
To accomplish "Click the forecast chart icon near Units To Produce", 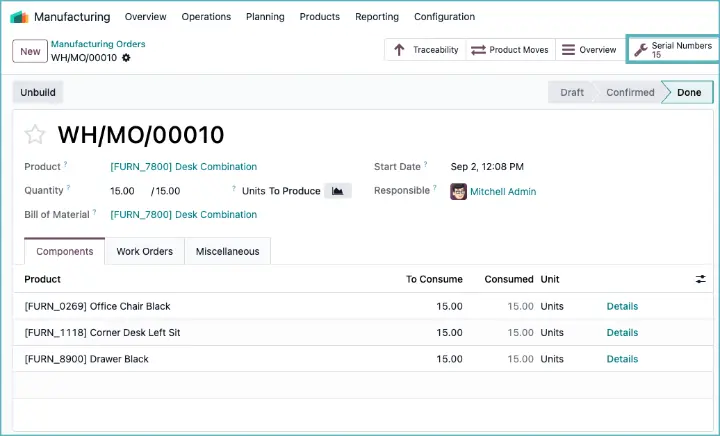I will (338, 191).
